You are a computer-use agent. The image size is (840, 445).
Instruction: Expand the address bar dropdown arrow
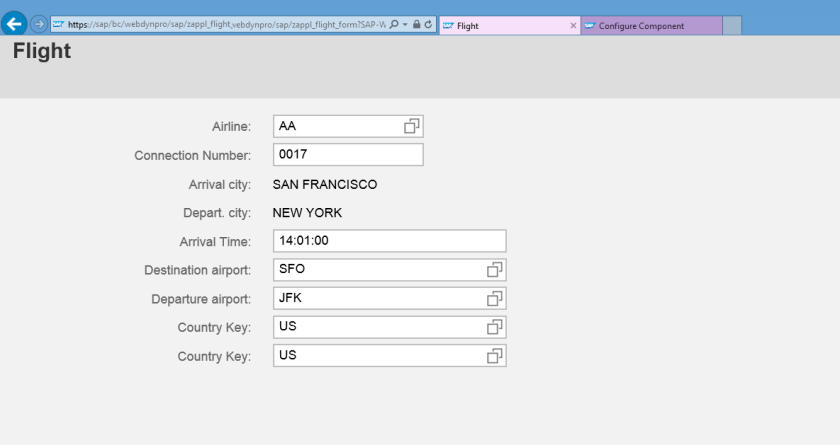pyautogui.click(x=405, y=25)
